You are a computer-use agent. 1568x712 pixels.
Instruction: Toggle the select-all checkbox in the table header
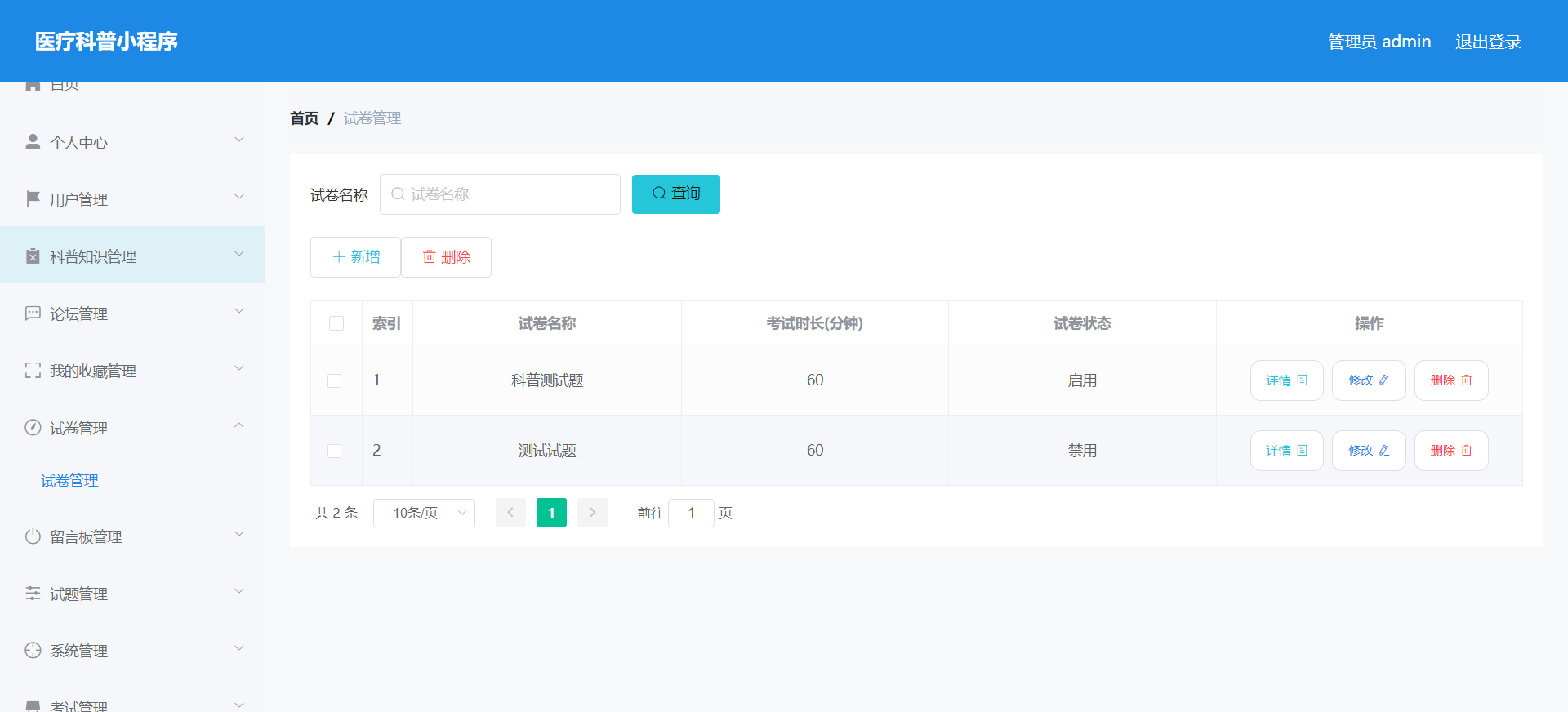click(336, 323)
